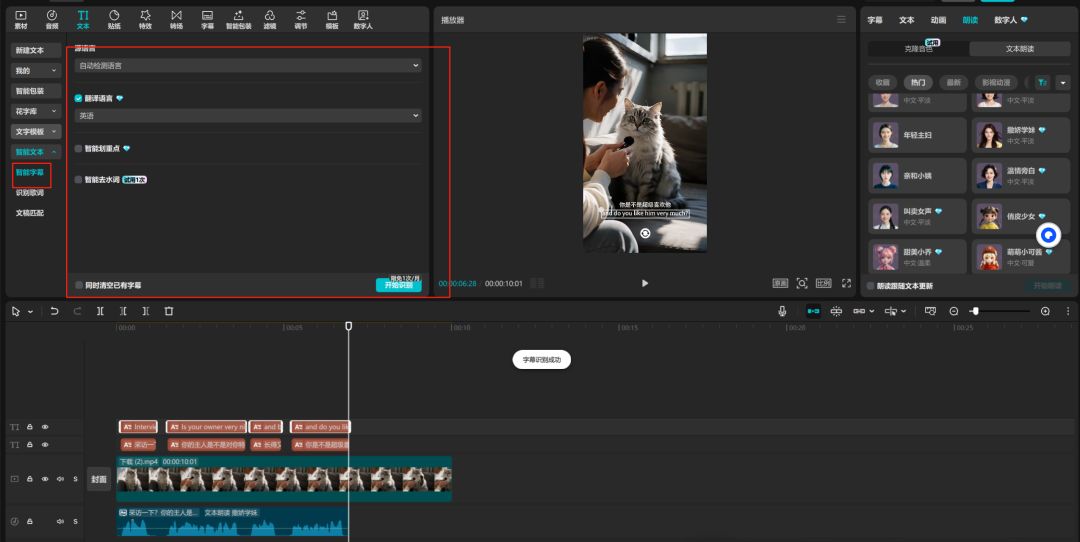Switch to the 字幕 tab in right panel

875,20
